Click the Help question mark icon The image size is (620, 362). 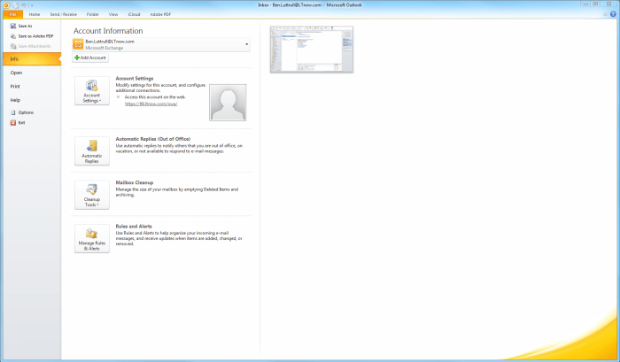(x=613, y=14)
